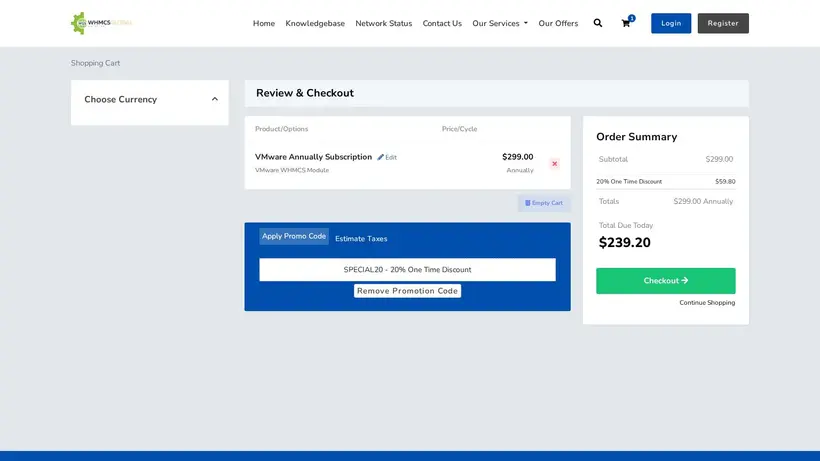820x461 pixels.
Task: Select the Apply Promo Code tab
Action: click(294, 236)
